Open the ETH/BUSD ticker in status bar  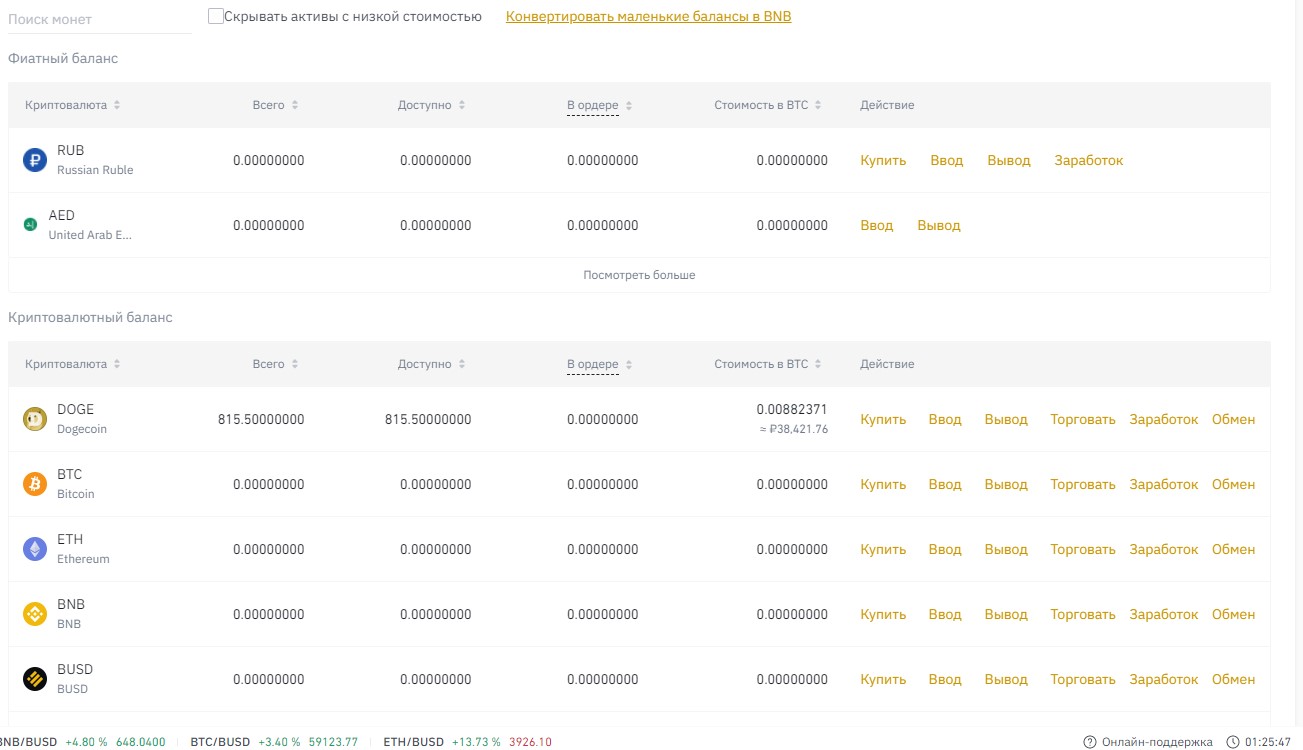[x=467, y=742]
